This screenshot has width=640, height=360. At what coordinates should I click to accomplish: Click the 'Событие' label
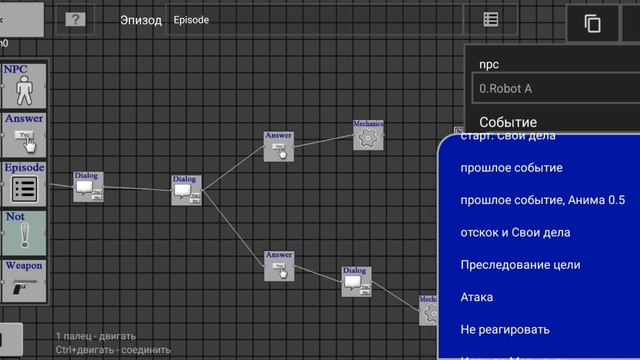point(508,122)
